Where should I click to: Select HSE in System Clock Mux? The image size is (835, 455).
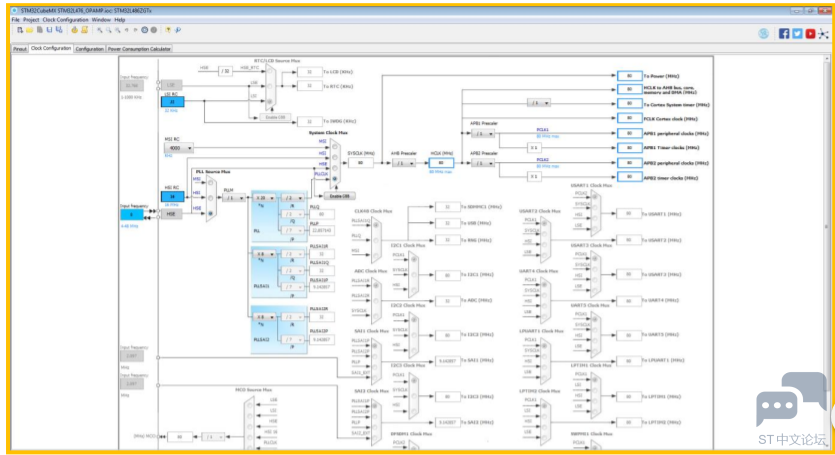(x=335, y=168)
